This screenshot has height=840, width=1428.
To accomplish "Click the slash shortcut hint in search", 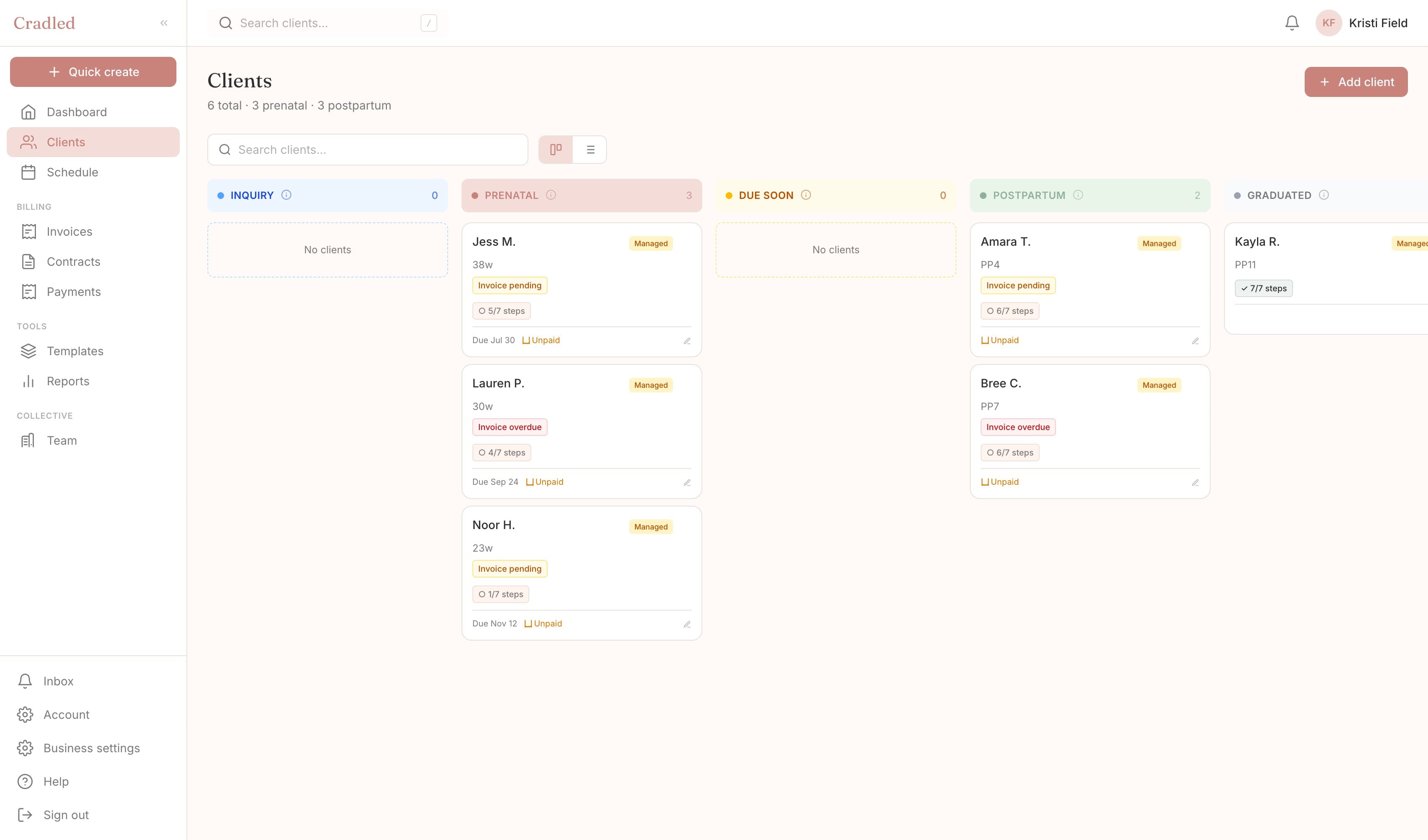I will point(428,23).
